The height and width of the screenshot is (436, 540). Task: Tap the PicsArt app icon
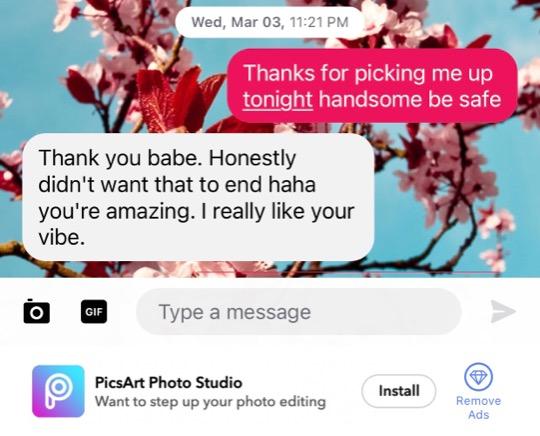coord(58,391)
